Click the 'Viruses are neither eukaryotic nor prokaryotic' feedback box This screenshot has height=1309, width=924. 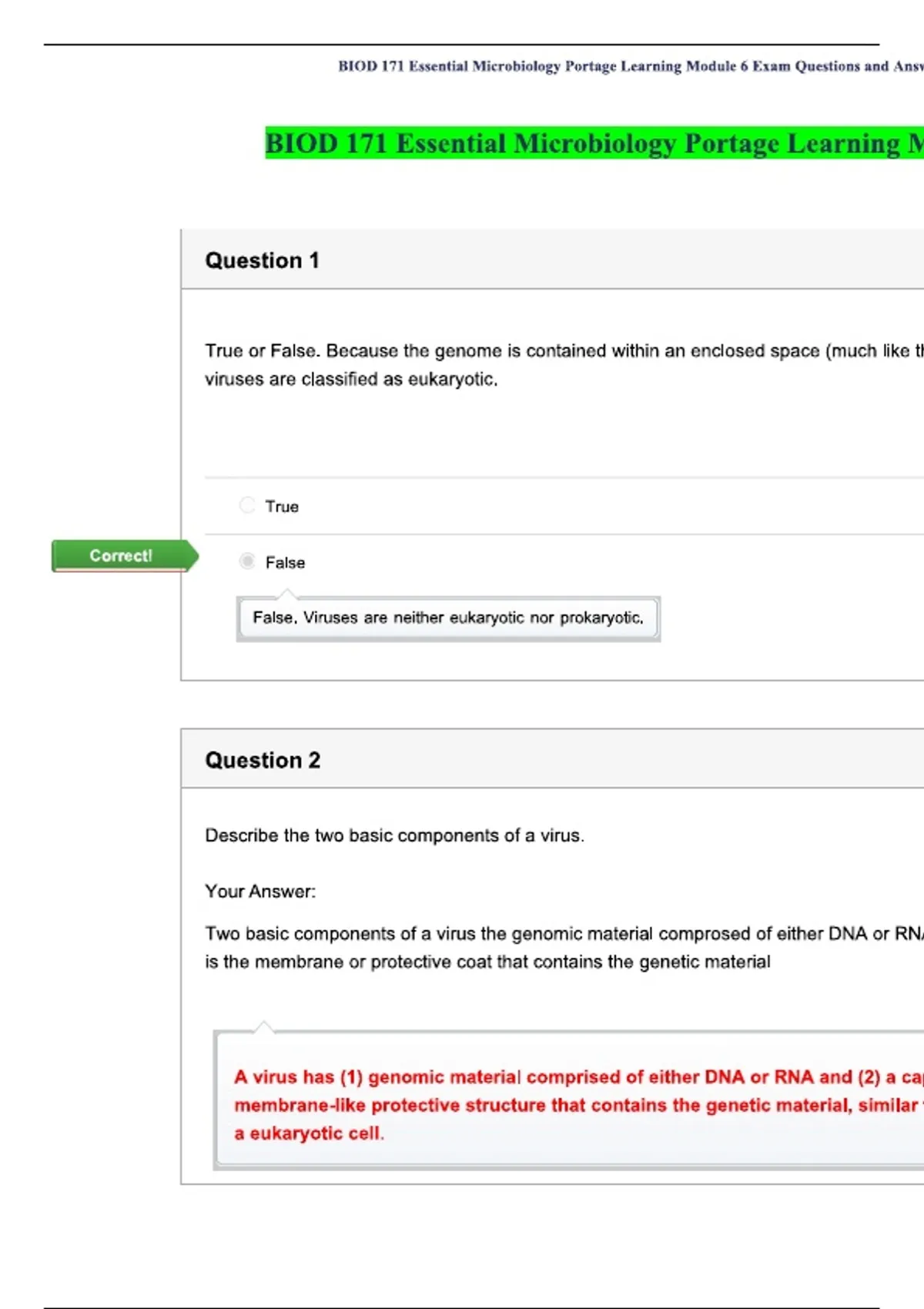coord(448,618)
